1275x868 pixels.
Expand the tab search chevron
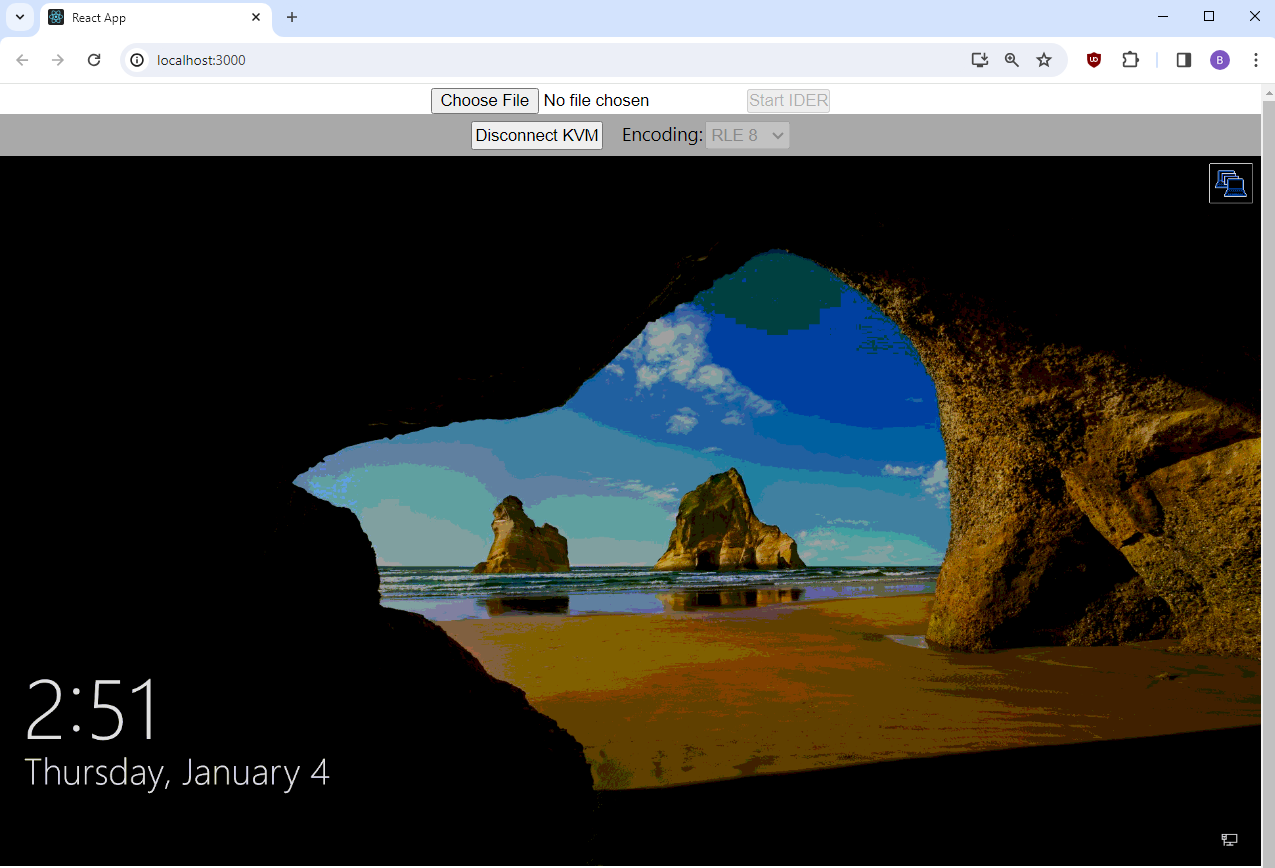pyautogui.click(x=20, y=17)
